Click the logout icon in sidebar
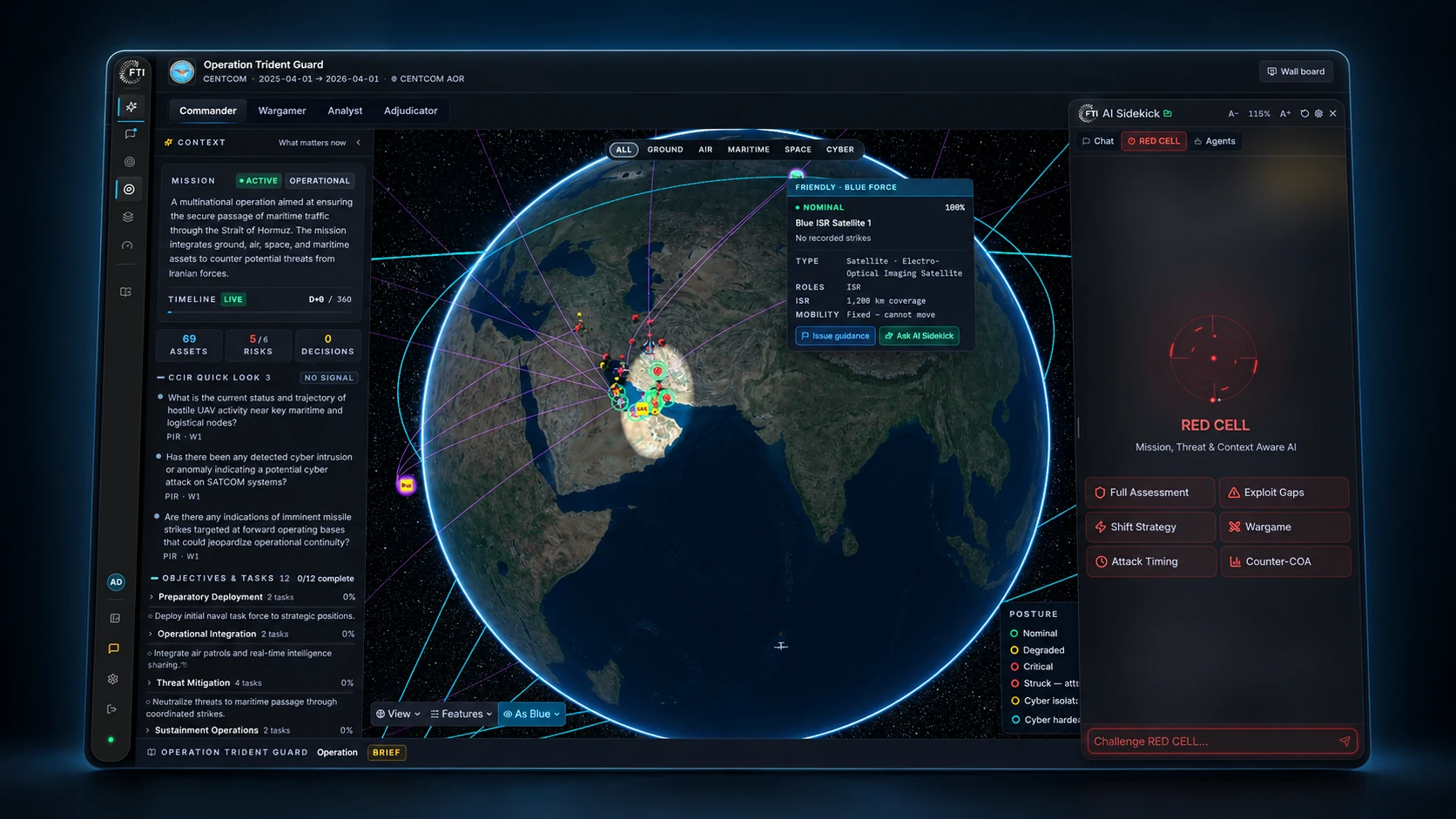Viewport: 1456px width, 819px height. (111, 709)
